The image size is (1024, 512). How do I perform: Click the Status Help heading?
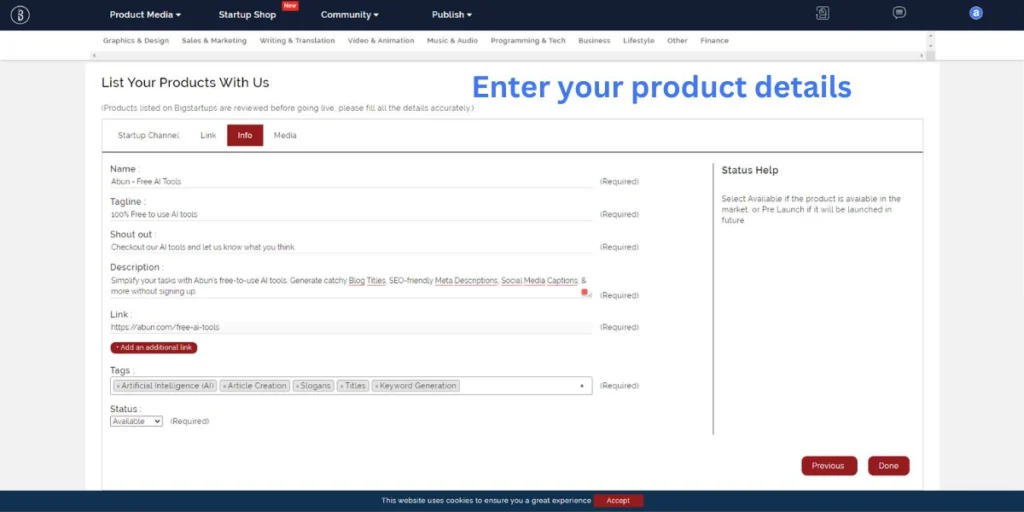pyautogui.click(x=750, y=170)
